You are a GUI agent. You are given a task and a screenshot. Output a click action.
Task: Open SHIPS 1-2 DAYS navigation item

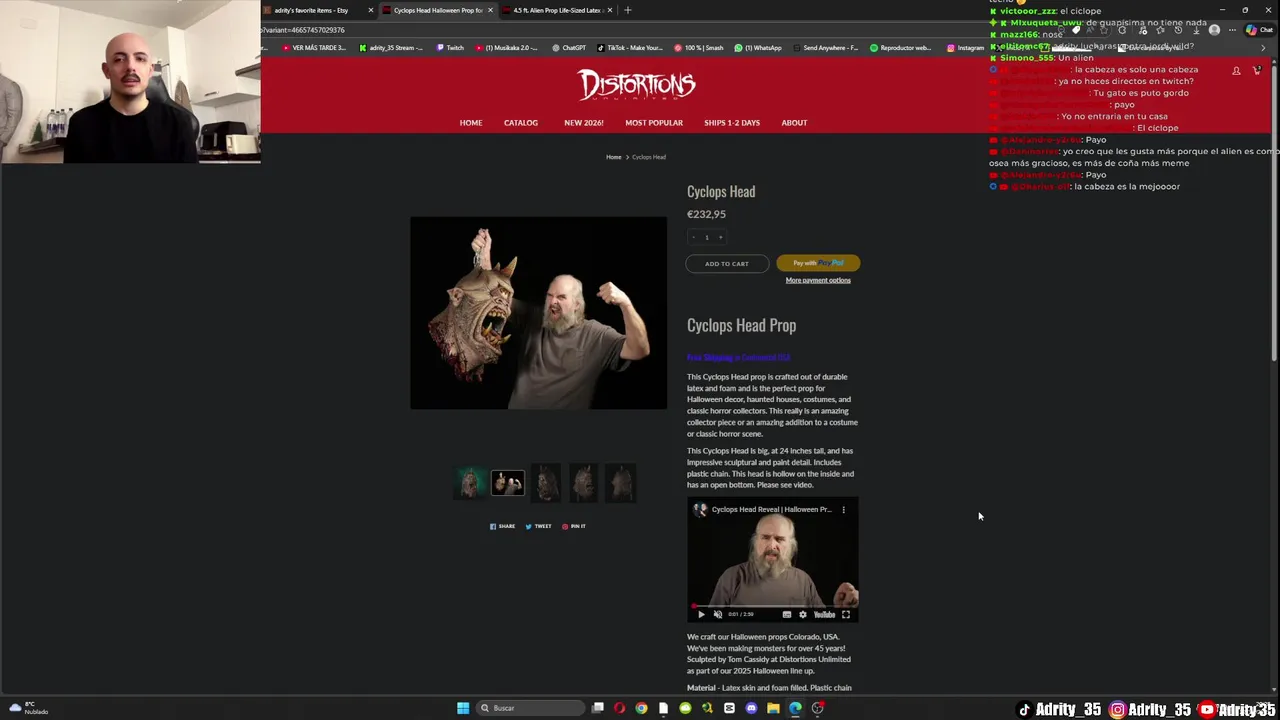(x=732, y=123)
